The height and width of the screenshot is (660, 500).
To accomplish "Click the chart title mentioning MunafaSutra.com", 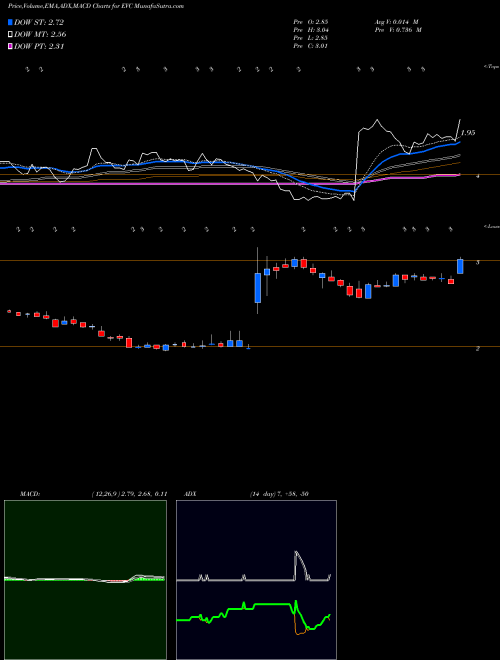I will pyautogui.click(x=96, y=7).
